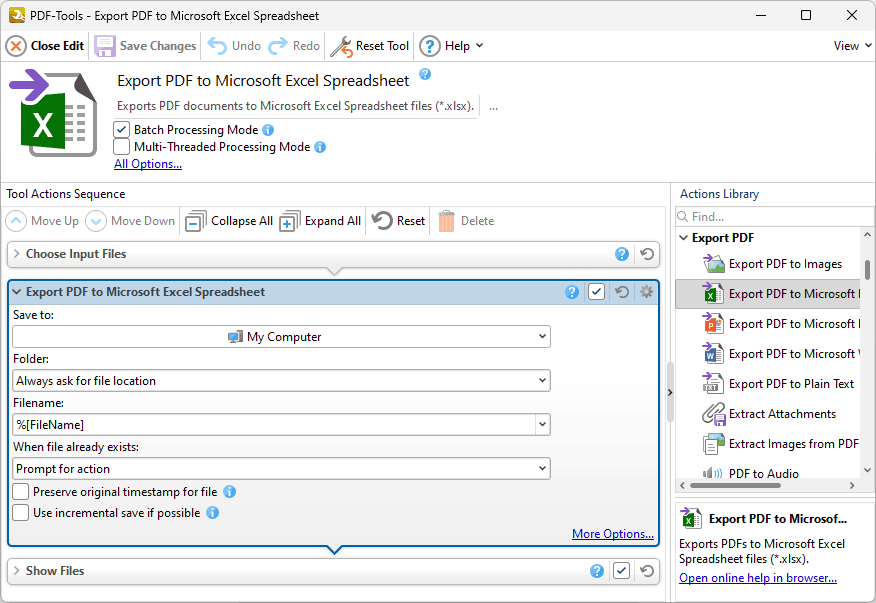The height and width of the screenshot is (603, 876).
Task: Click the help icon beside tool title
Action: (425, 74)
